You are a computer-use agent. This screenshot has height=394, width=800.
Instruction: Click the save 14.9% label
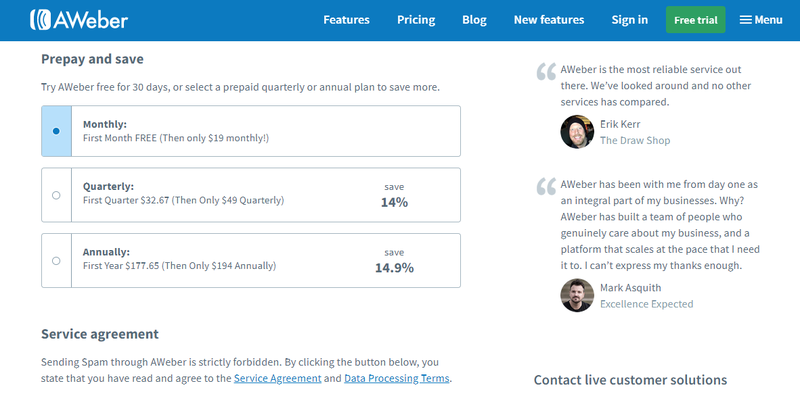394,261
